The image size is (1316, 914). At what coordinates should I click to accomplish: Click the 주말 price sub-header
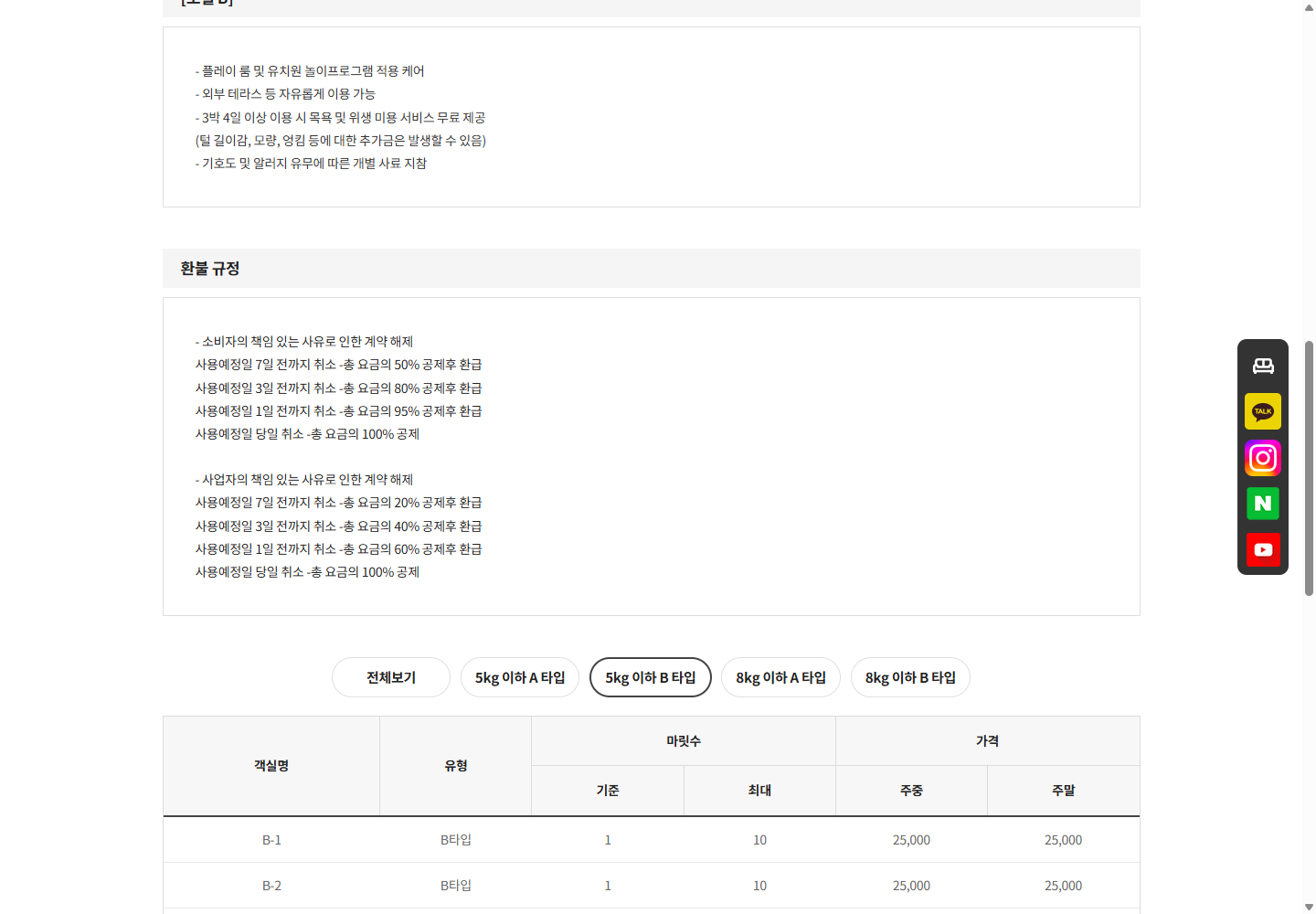(x=1064, y=791)
